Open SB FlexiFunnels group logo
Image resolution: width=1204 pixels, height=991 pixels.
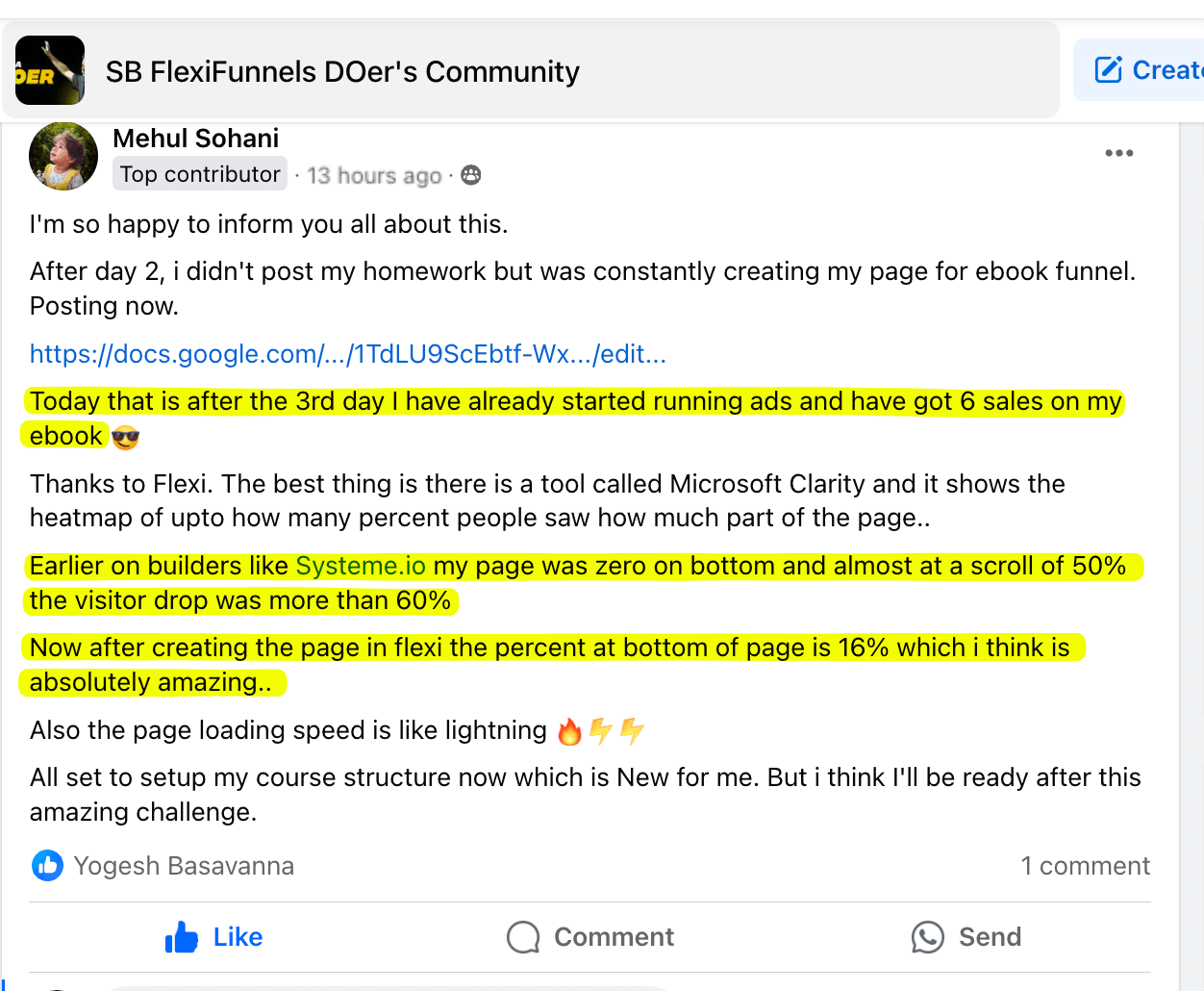coord(50,70)
